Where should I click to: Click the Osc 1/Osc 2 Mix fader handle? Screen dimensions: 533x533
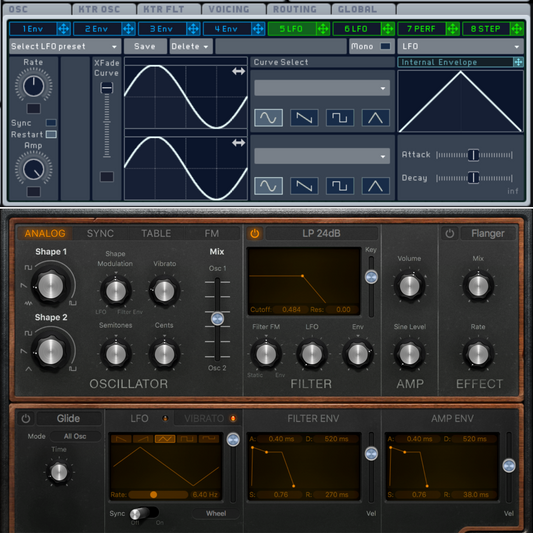pos(217,319)
